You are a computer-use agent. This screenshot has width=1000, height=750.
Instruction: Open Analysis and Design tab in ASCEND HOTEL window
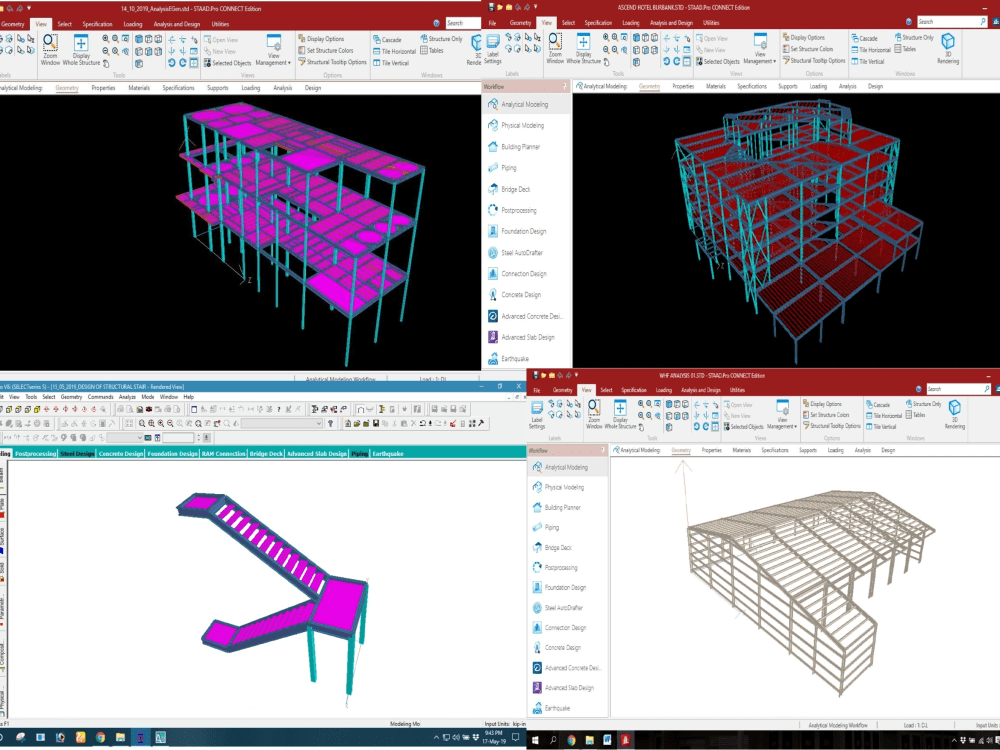671,23
